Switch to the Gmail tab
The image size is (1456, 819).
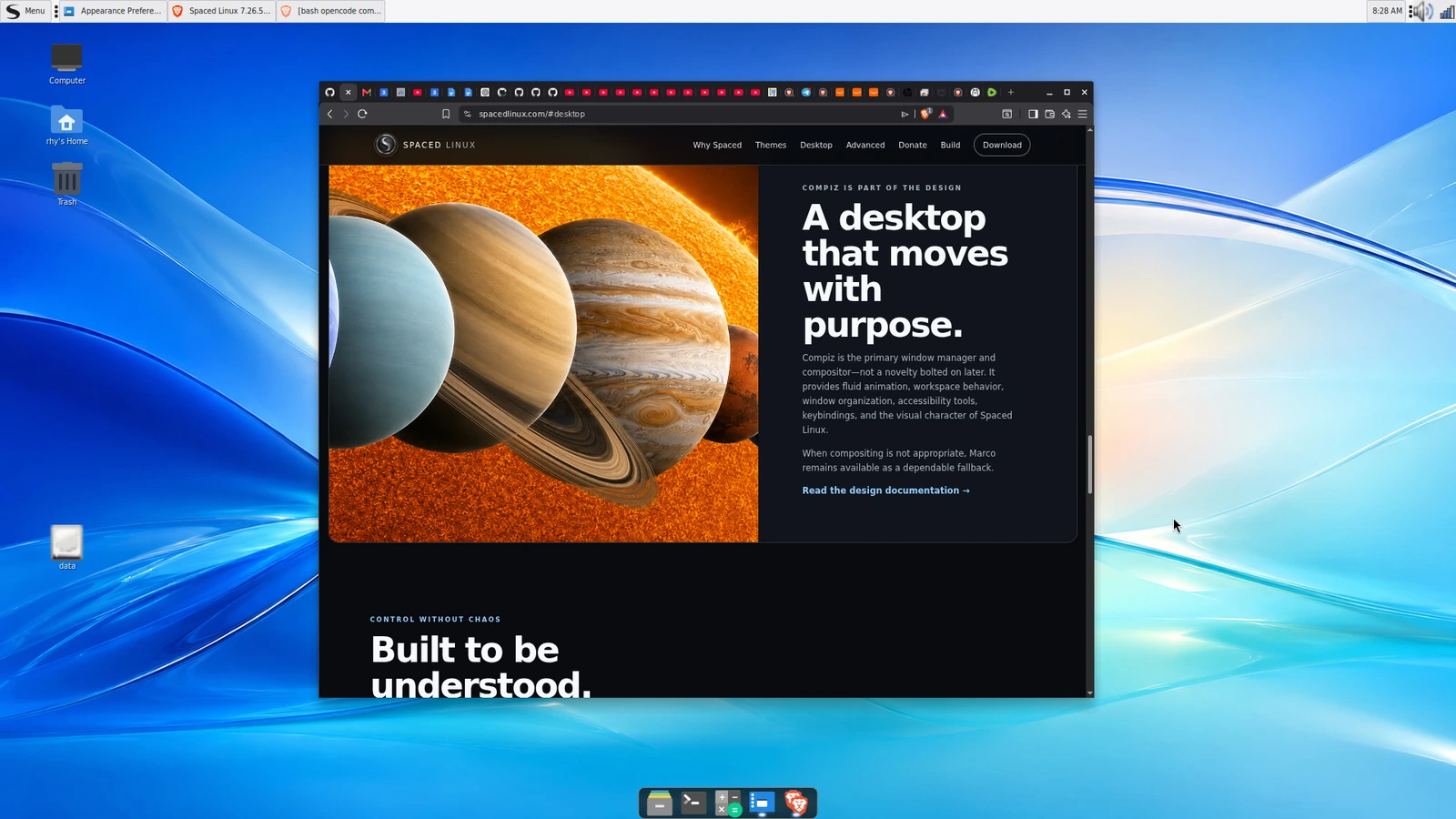[x=366, y=92]
